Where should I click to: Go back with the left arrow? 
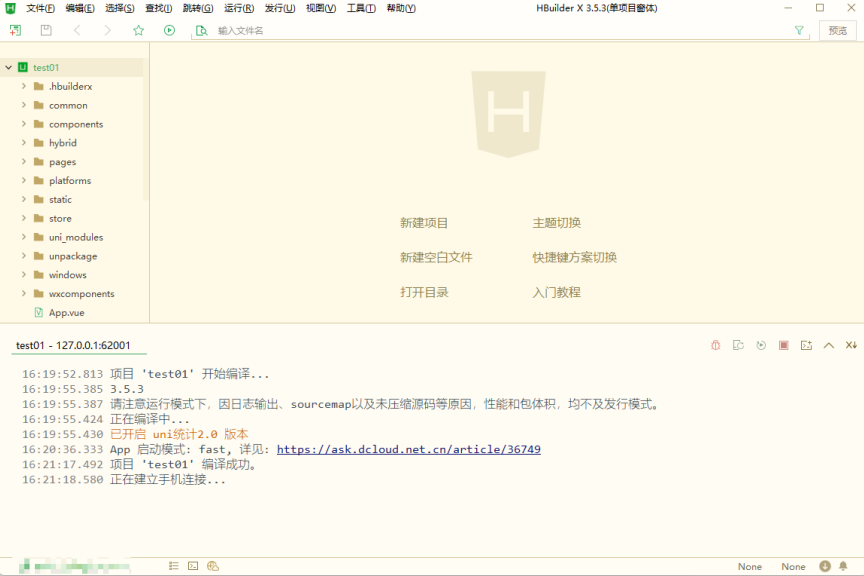(77, 30)
